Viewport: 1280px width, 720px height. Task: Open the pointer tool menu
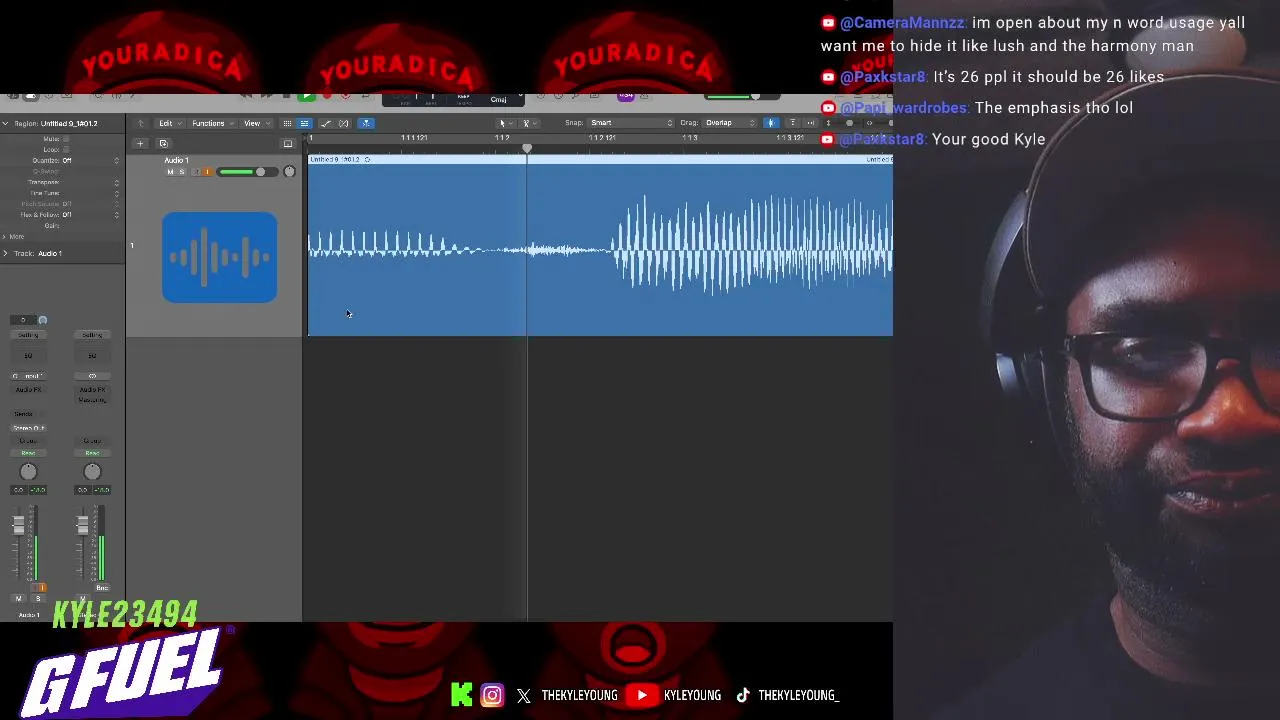click(x=504, y=123)
